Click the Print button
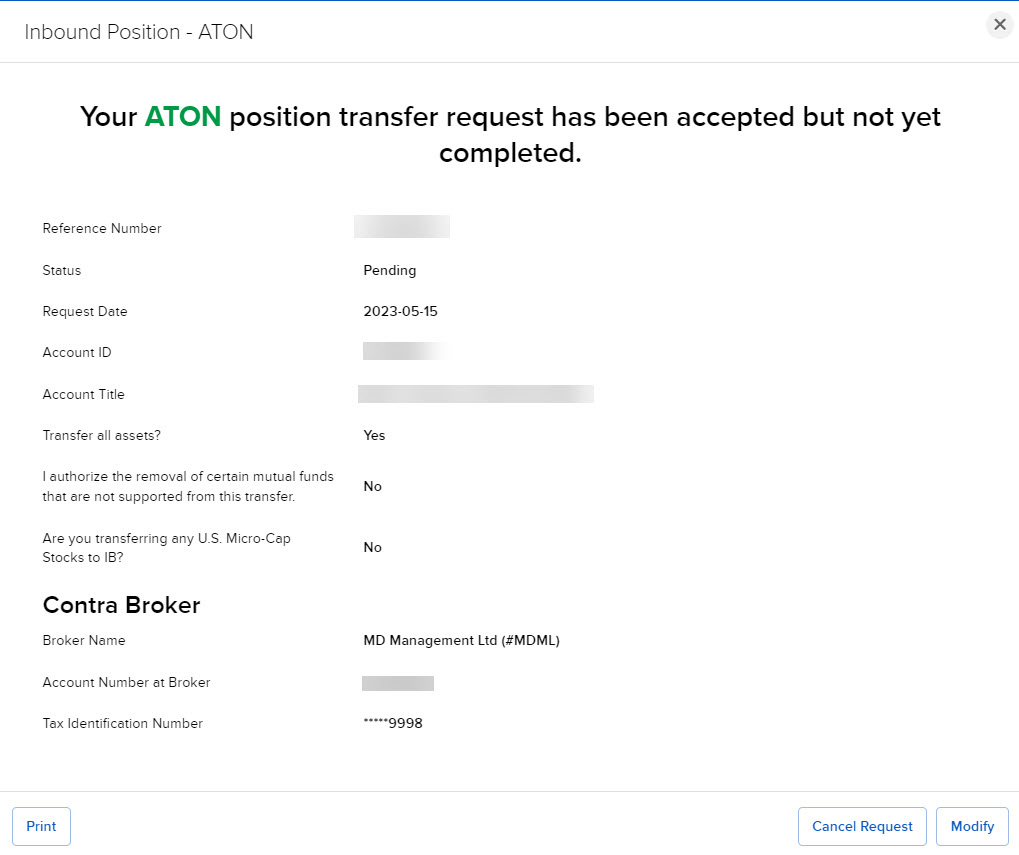Viewport: 1019px width, 855px height. [41, 826]
